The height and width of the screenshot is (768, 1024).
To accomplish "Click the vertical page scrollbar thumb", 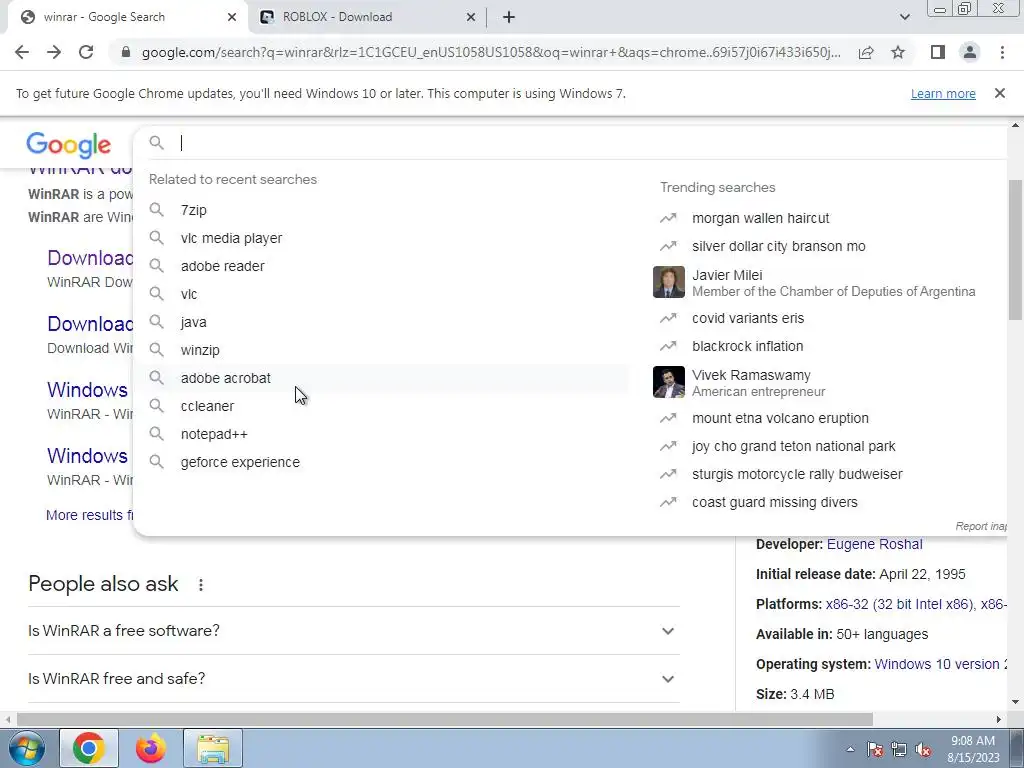I will tap(1016, 249).
